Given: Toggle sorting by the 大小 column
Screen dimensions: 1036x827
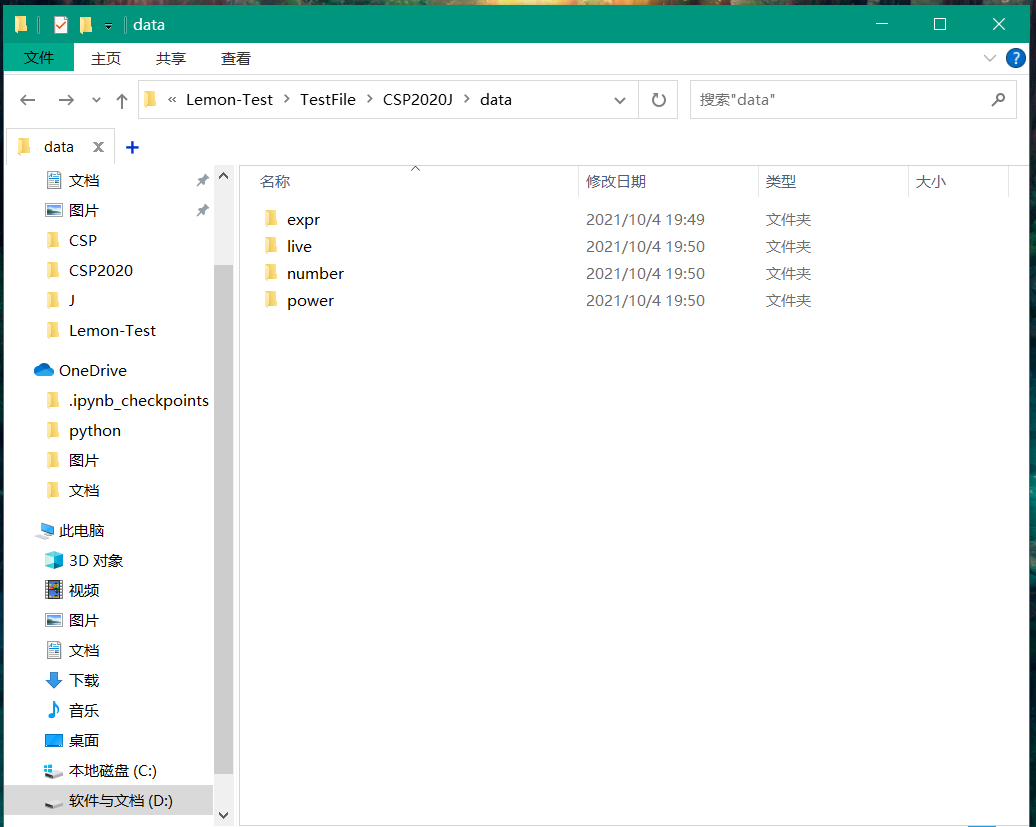Looking at the screenshot, I should coord(928,181).
